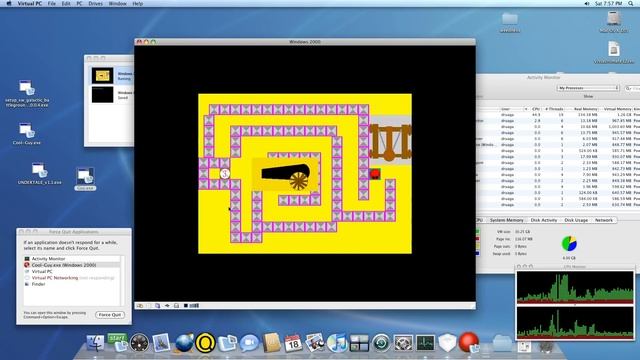Open the red ball Cool-Guy icon in the Dock
The image size is (640, 360).
point(469,342)
